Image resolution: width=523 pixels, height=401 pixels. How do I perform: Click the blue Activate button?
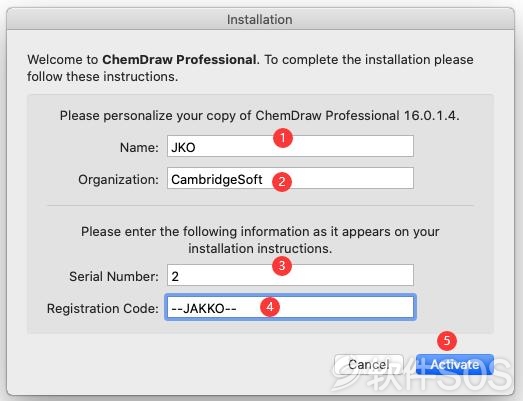click(x=455, y=364)
